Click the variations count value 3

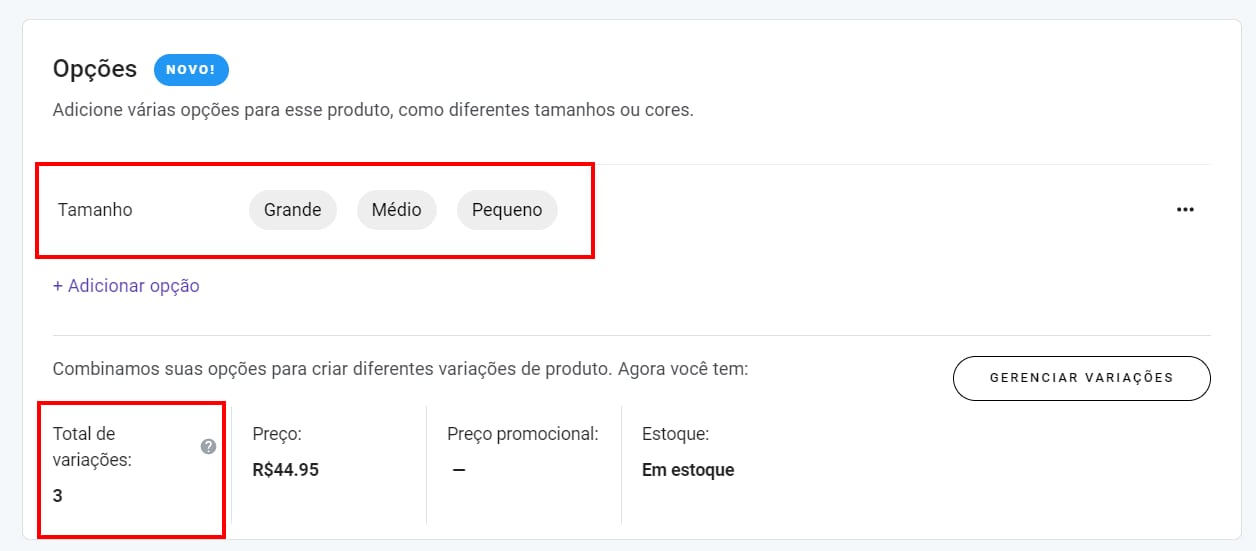tap(58, 495)
